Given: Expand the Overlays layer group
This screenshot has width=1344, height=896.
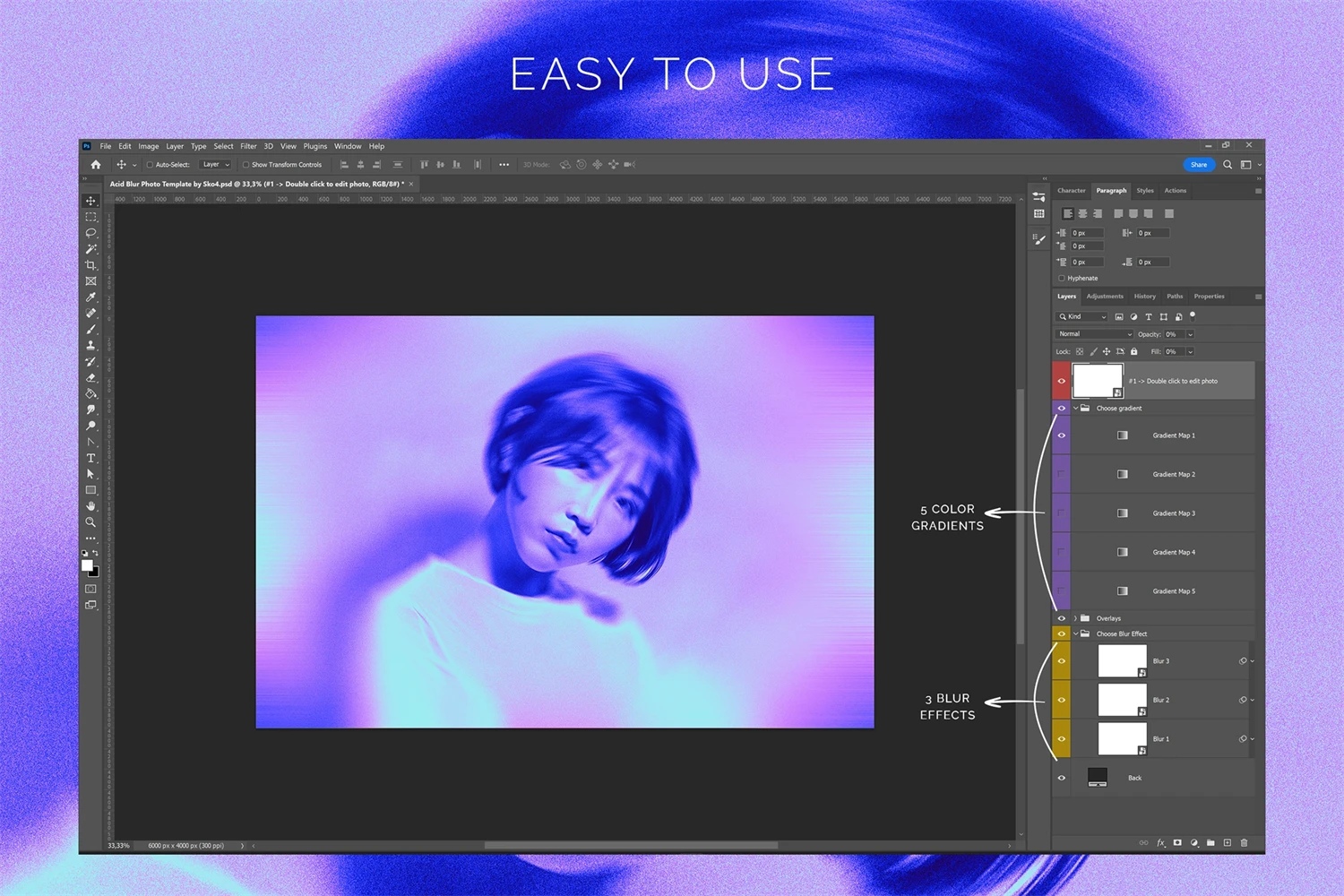Looking at the screenshot, I should [1075, 618].
